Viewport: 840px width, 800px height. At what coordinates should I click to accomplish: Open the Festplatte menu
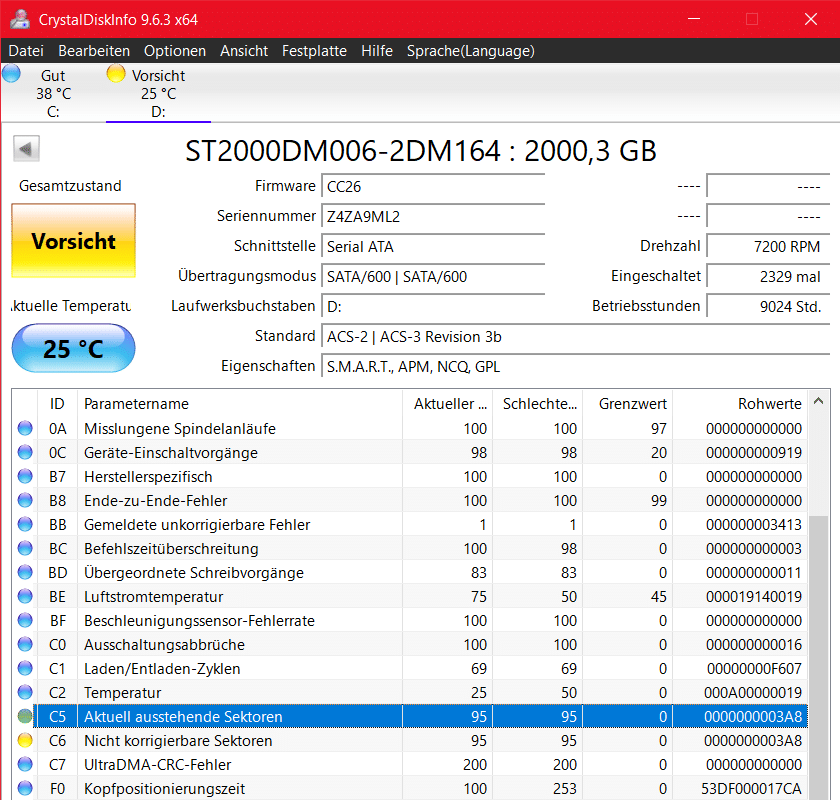click(x=314, y=51)
